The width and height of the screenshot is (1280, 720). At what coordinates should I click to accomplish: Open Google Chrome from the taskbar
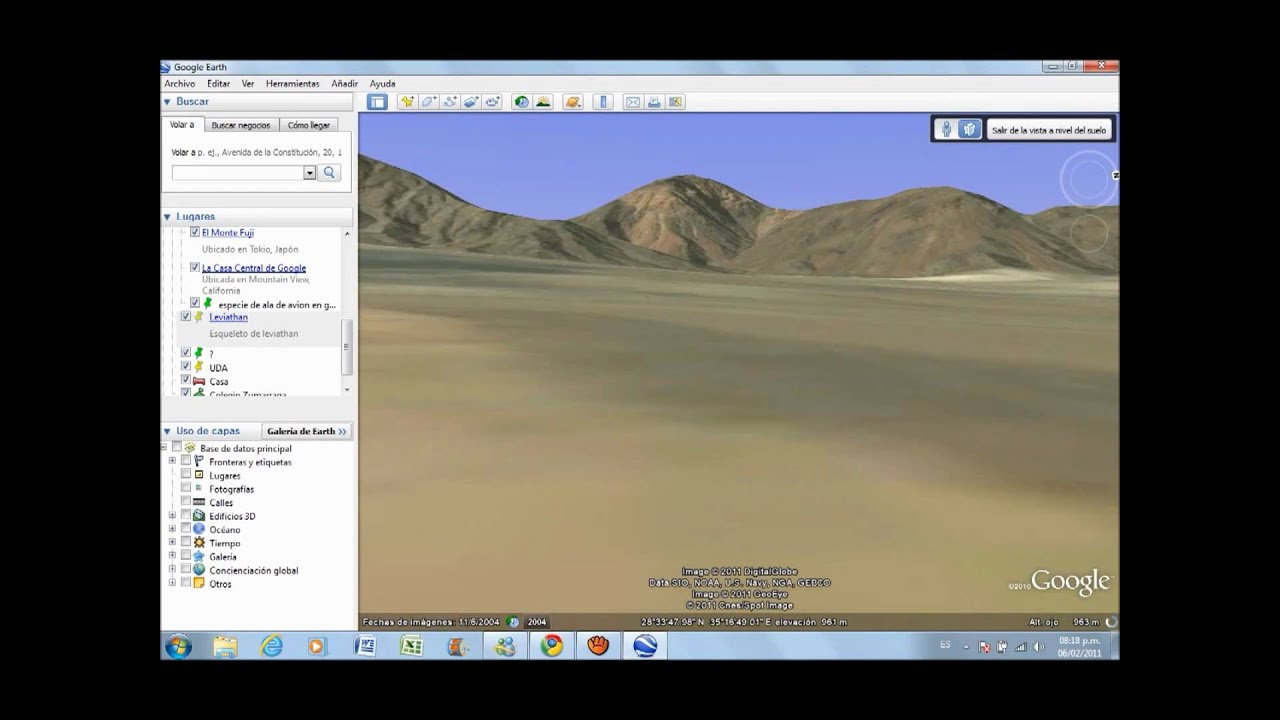(x=551, y=646)
